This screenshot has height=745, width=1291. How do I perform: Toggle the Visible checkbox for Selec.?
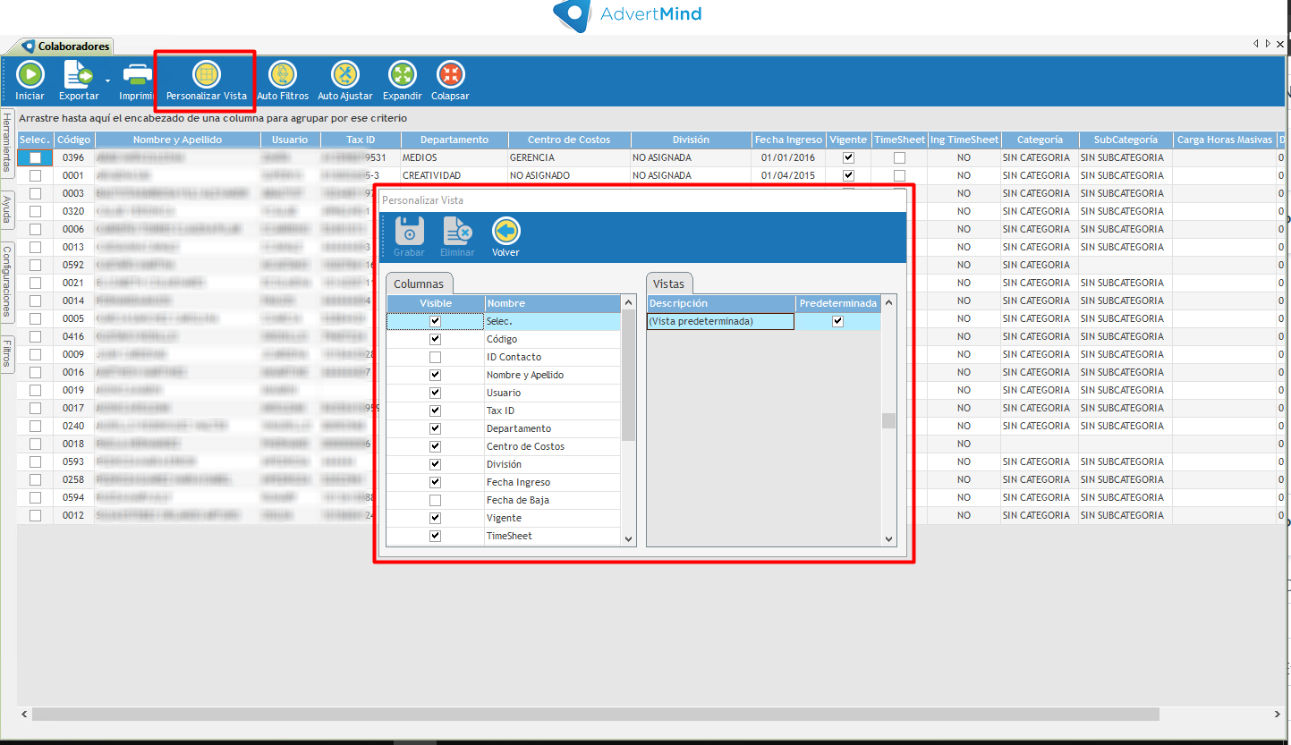pyautogui.click(x=435, y=321)
